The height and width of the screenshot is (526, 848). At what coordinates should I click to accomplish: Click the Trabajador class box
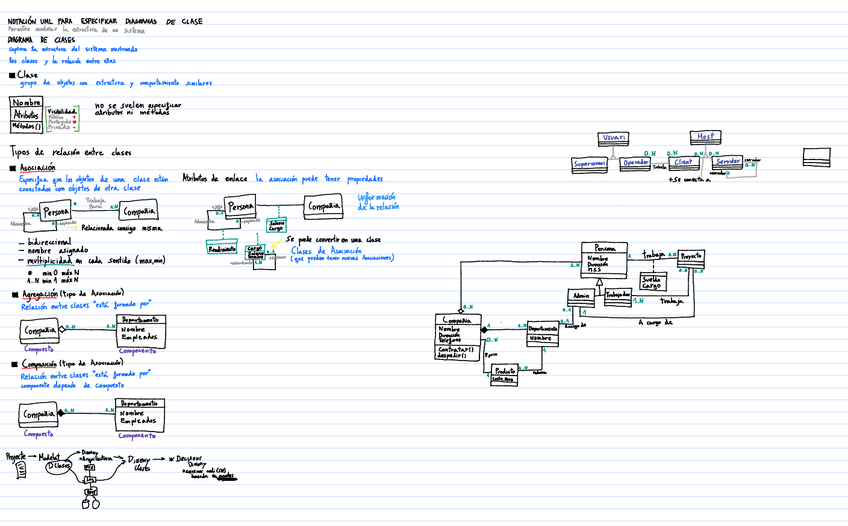coord(619,295)
